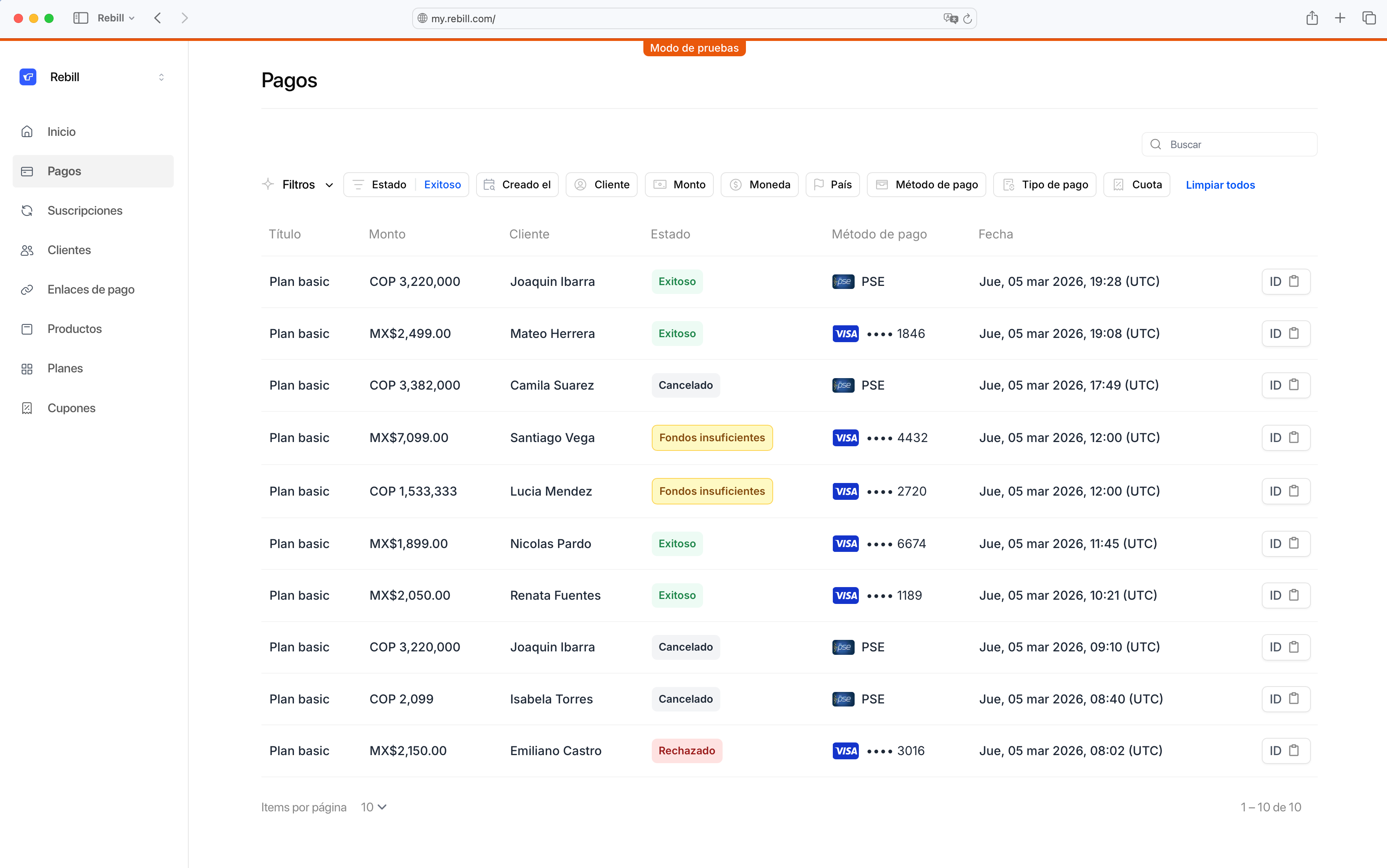Screen dimensions: 1387x868
Task: Open Enlaces de pago section
Action: 91,289
